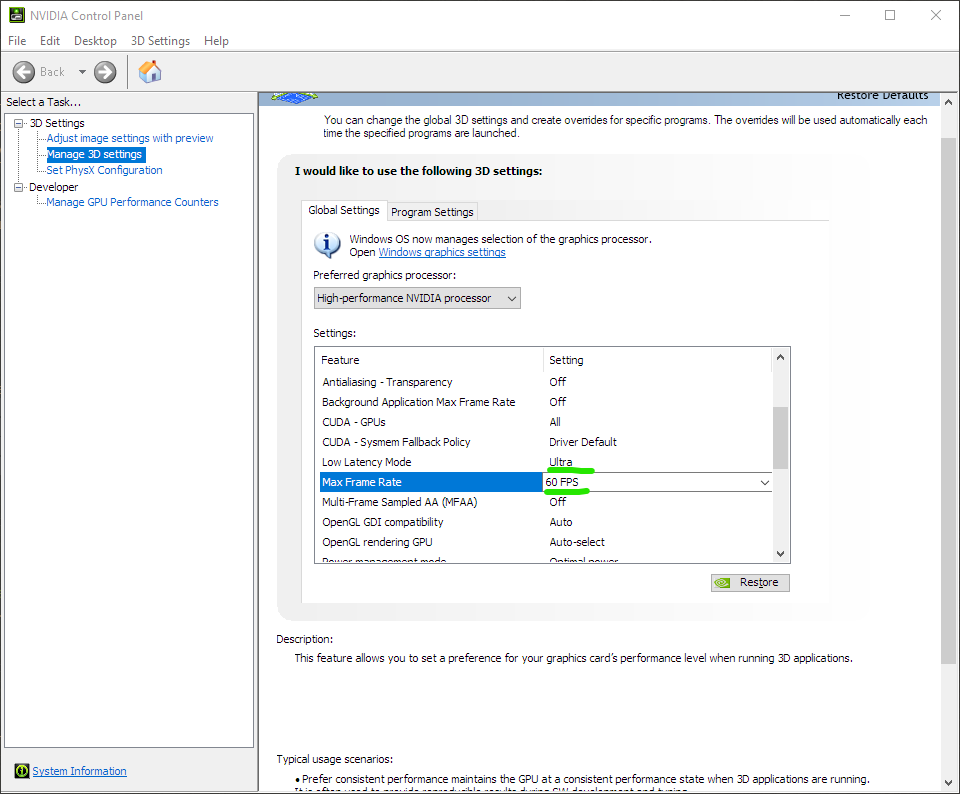Image resolution: width=960 pixels, height=794 pixels.
Task: Select OpenGL GDI compatibility row
Action: pos(545,522)
